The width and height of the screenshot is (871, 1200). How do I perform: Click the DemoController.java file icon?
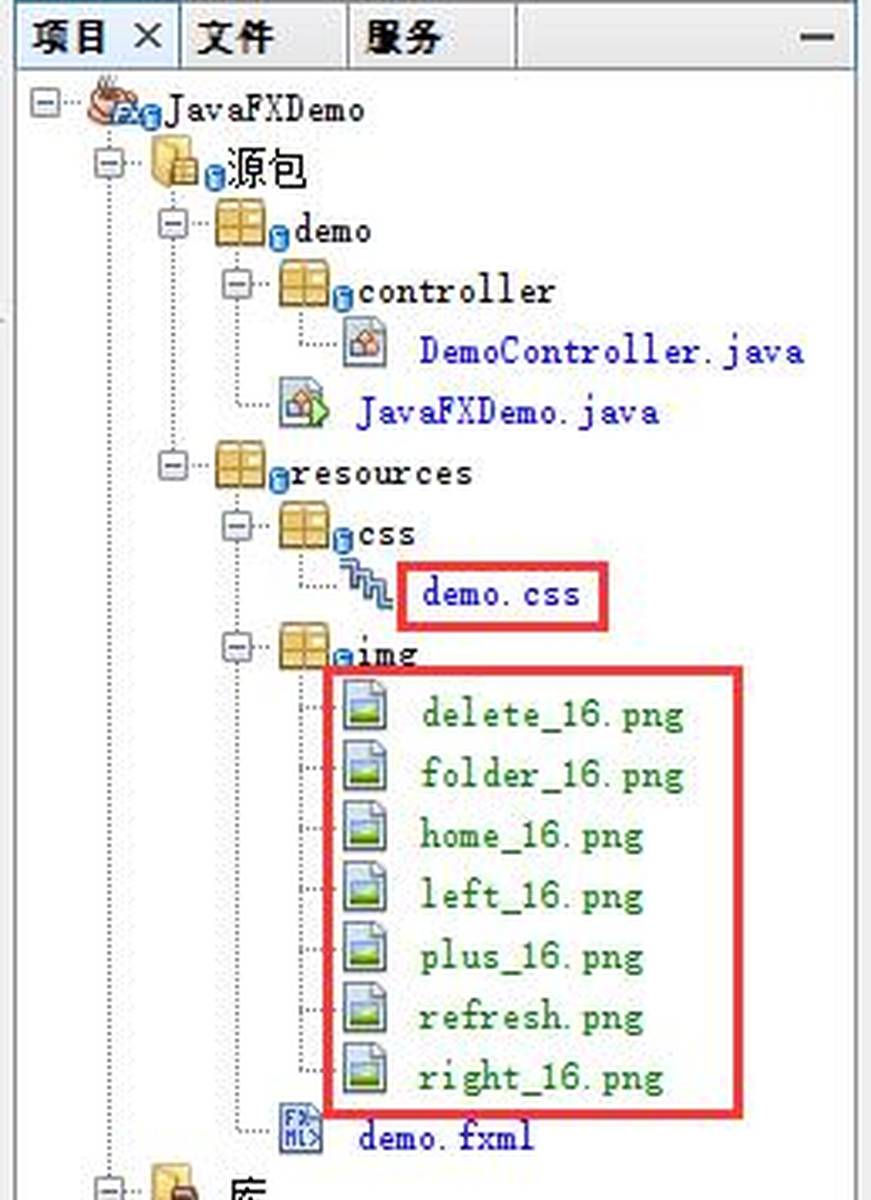[x=365, y=342]
